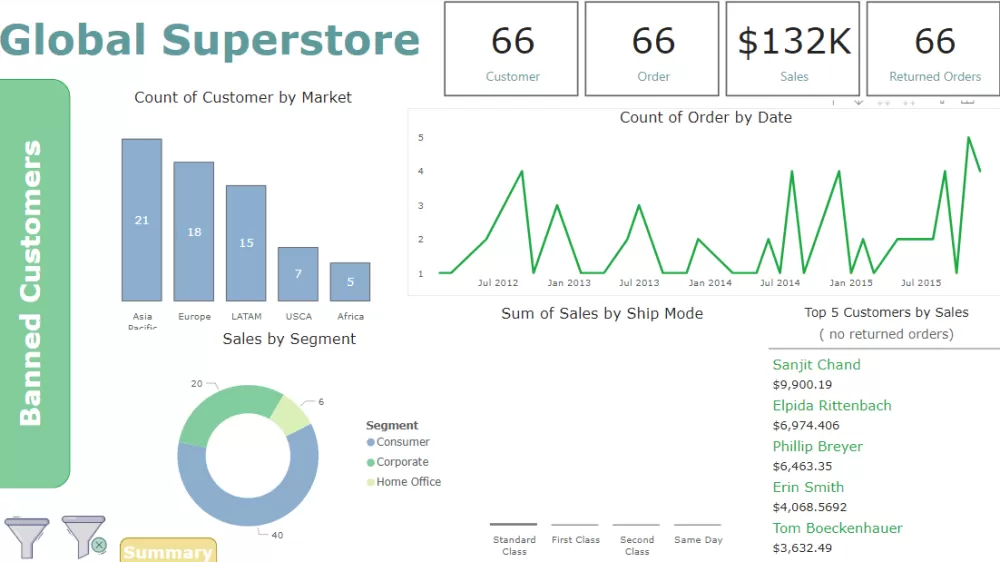Clear filters using funnel with X icon

click(84, 536)
